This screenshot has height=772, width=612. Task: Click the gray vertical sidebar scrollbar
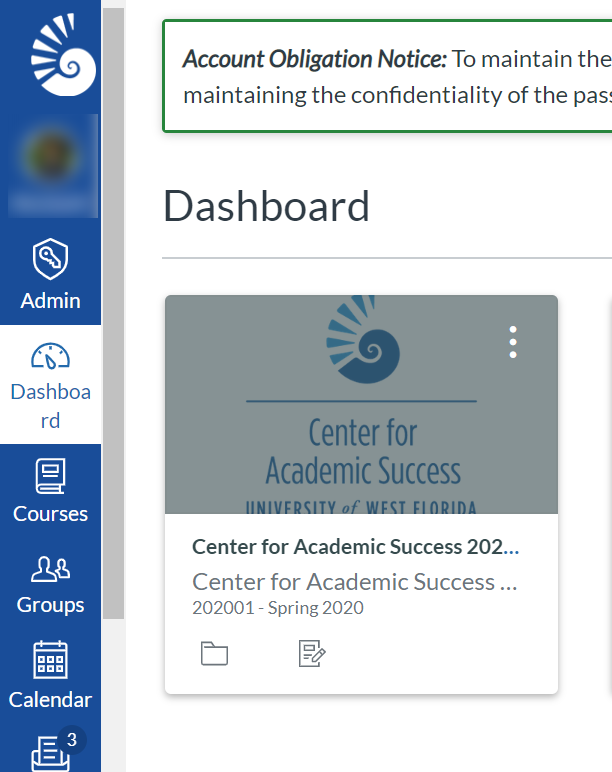113,313
